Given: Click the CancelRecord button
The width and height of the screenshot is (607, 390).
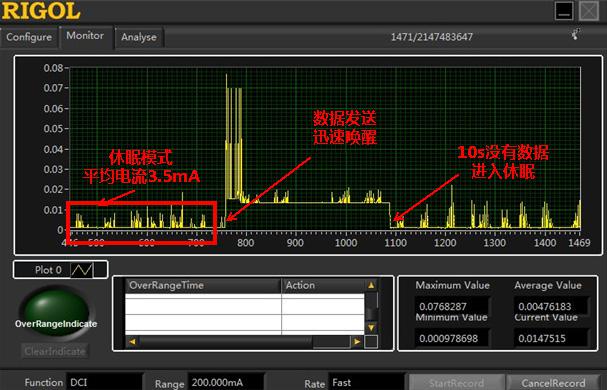Looking at the screenshot, I should point(553,383).
